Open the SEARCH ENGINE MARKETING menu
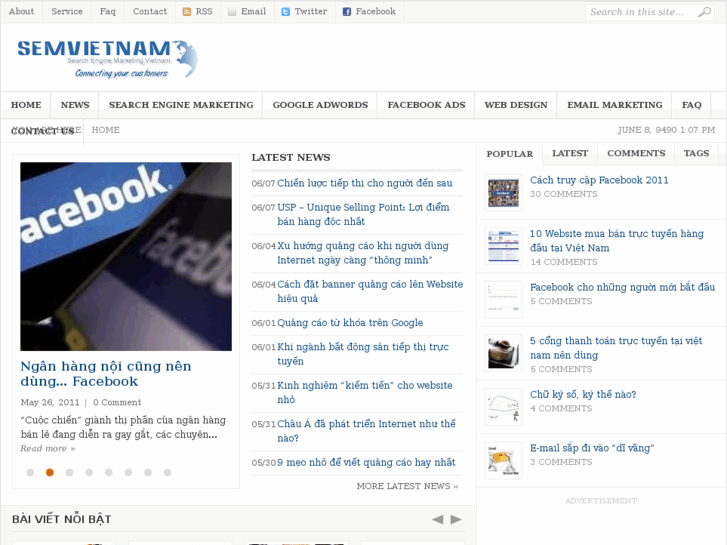Image resolution: width=727 pixels, height=545 pixels. (x=181, y=105)
